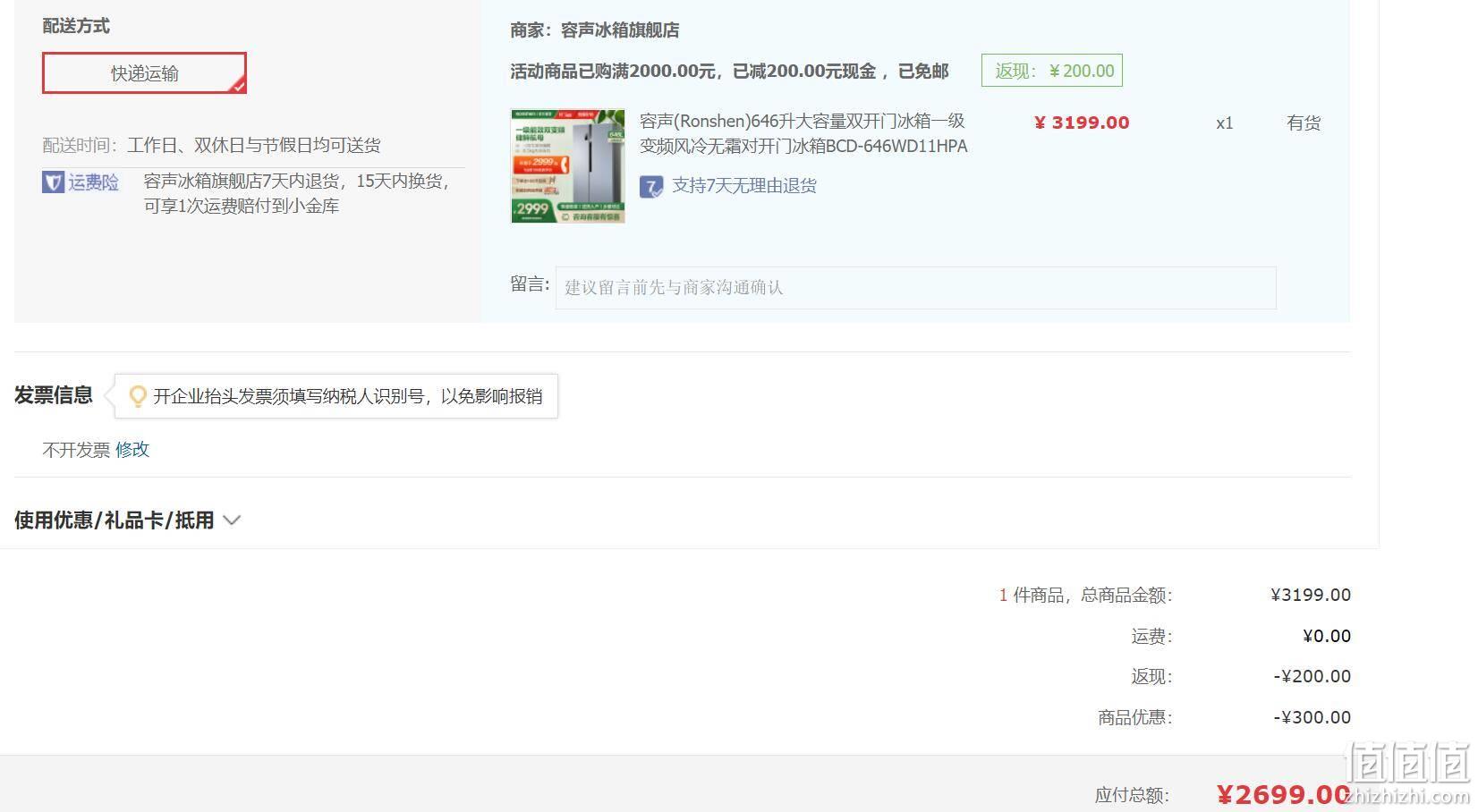The height and width of the screenshot is (812, 1478).
Task: Open 支持7天无理由退货 policy text
Action: 744,186
